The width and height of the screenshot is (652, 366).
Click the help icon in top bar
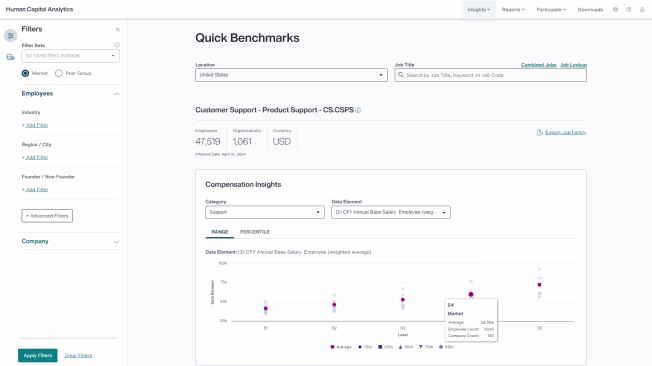coord(629,10)
